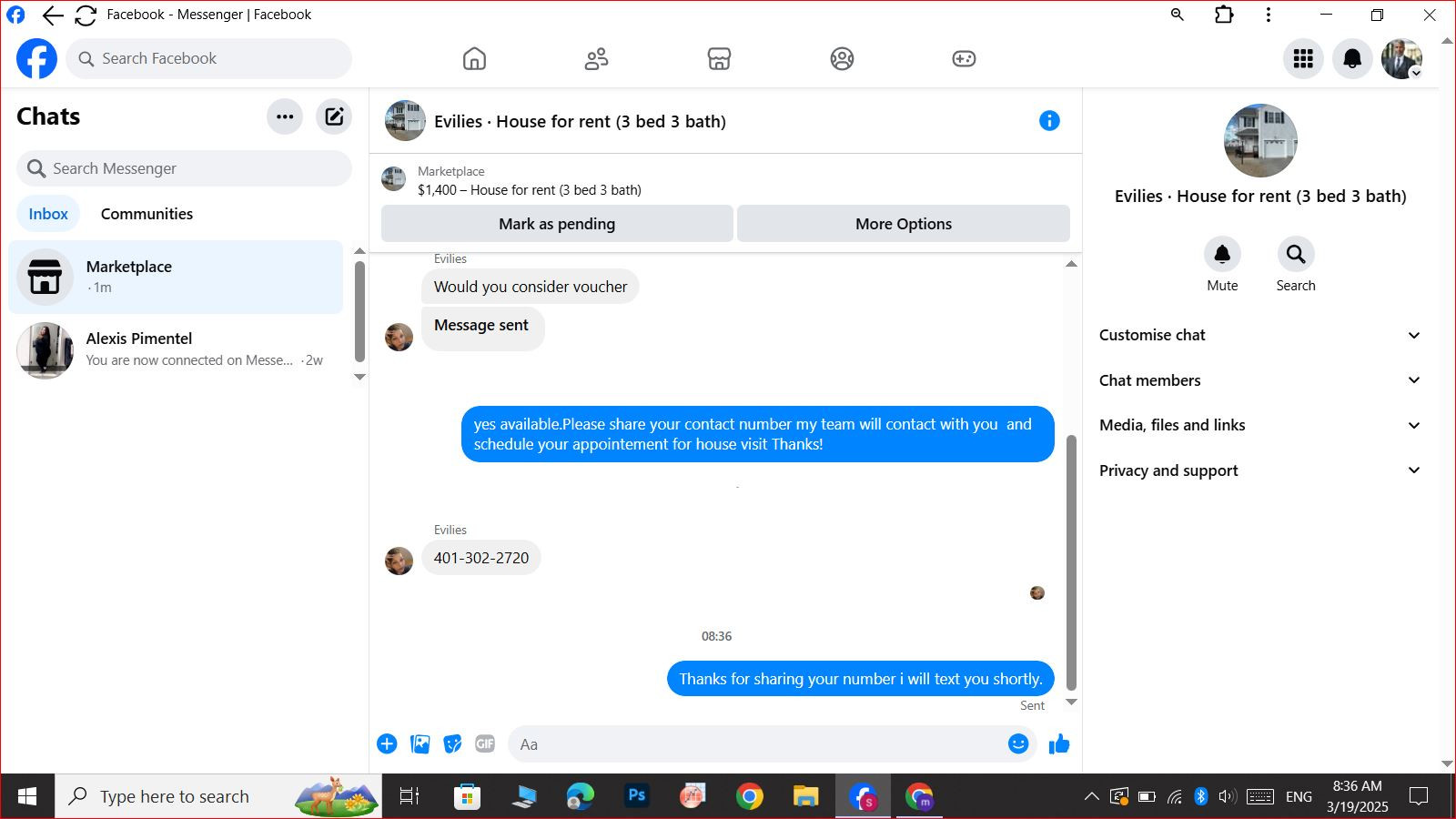The height and width of the screenshot is (819, 1456).
Task: Click the 'Message sent' bubble
Action: 483,329
